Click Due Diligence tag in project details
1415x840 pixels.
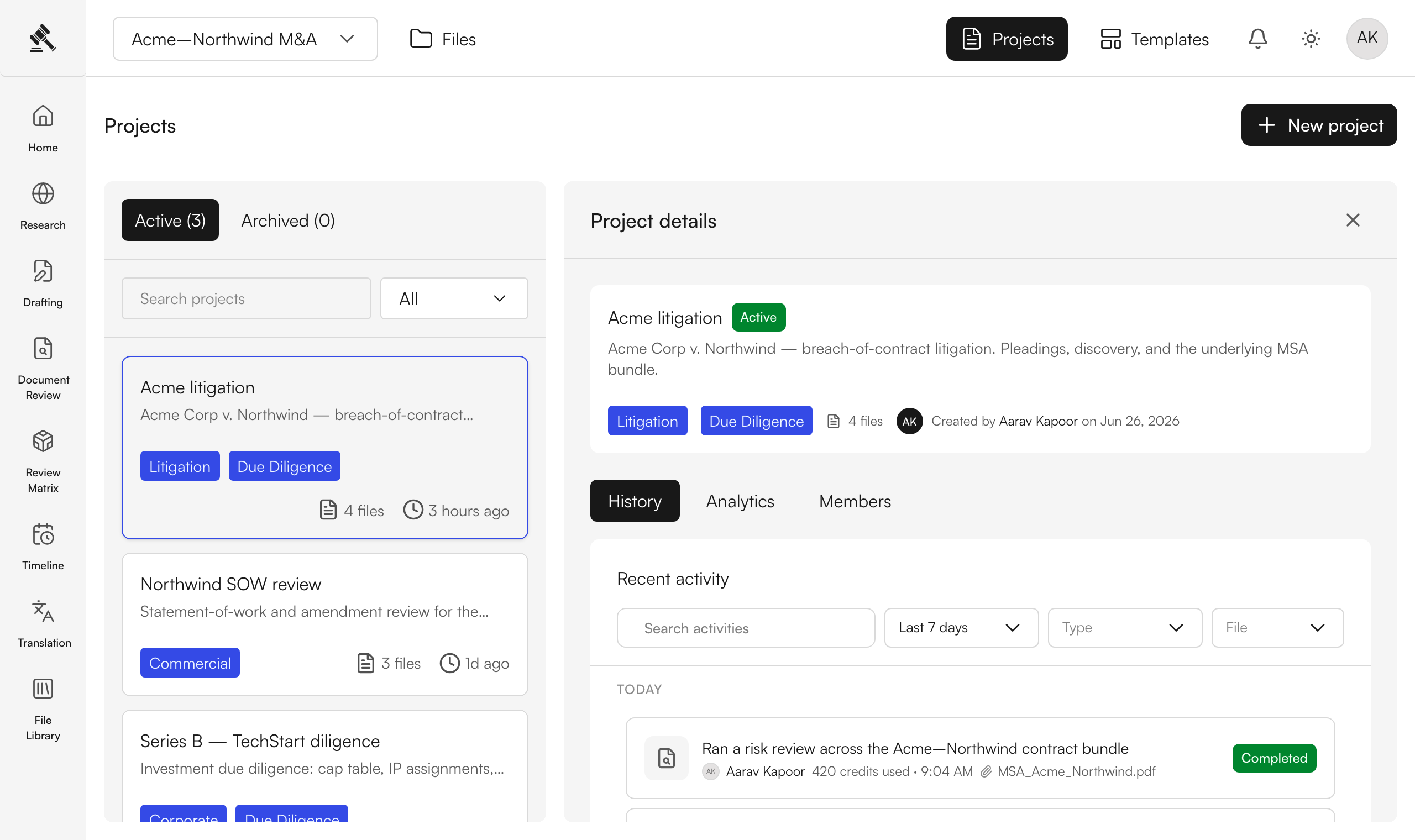click(x=756, y=421)
